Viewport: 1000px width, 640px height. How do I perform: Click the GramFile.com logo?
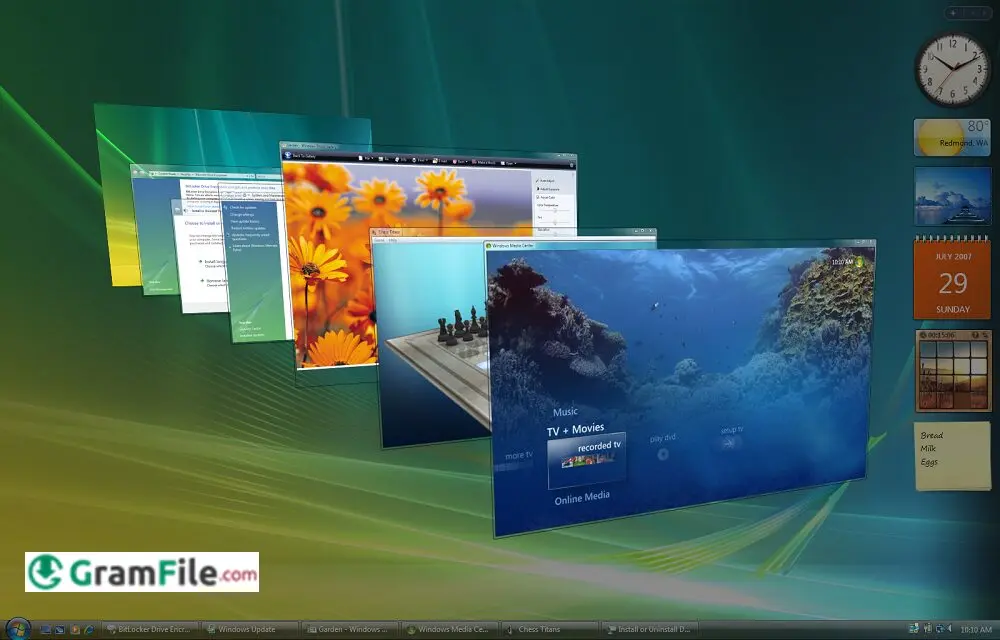141,572
